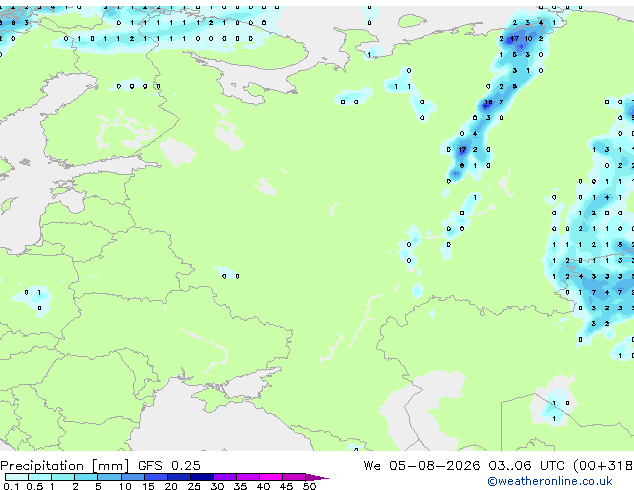Click the '25' legend label

(x=194, y=486)
